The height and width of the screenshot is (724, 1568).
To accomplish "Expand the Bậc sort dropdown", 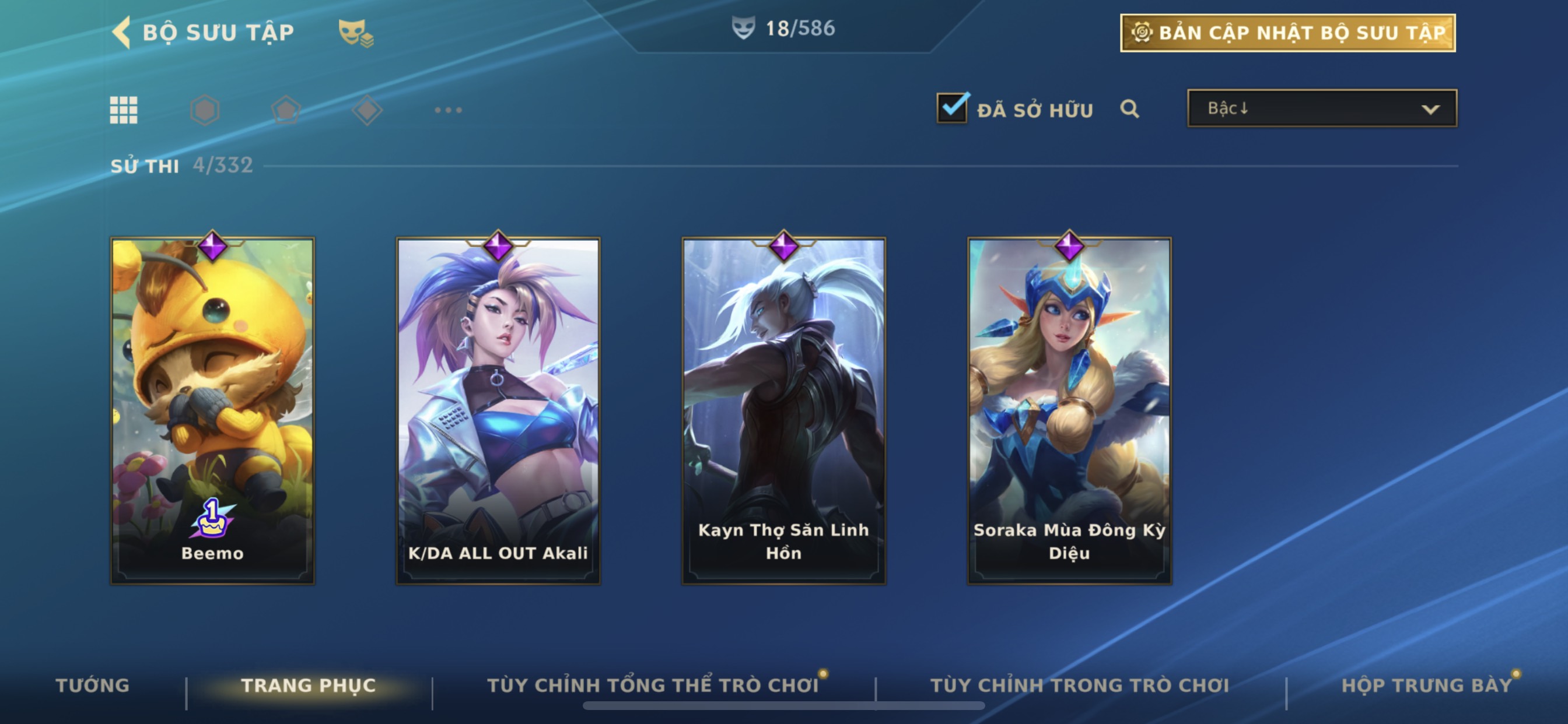I will click(x=1322, y=108).
